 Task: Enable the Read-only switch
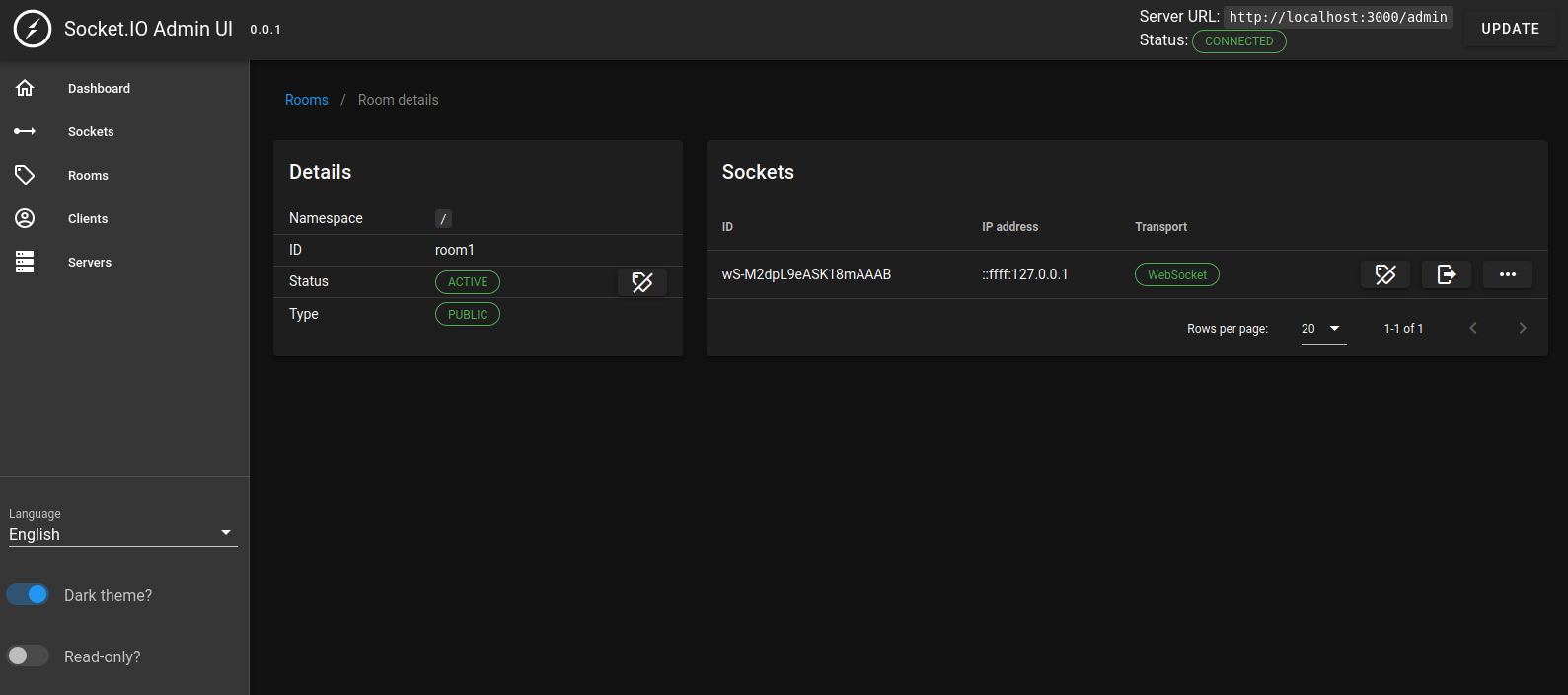click(x=28, y=656)
